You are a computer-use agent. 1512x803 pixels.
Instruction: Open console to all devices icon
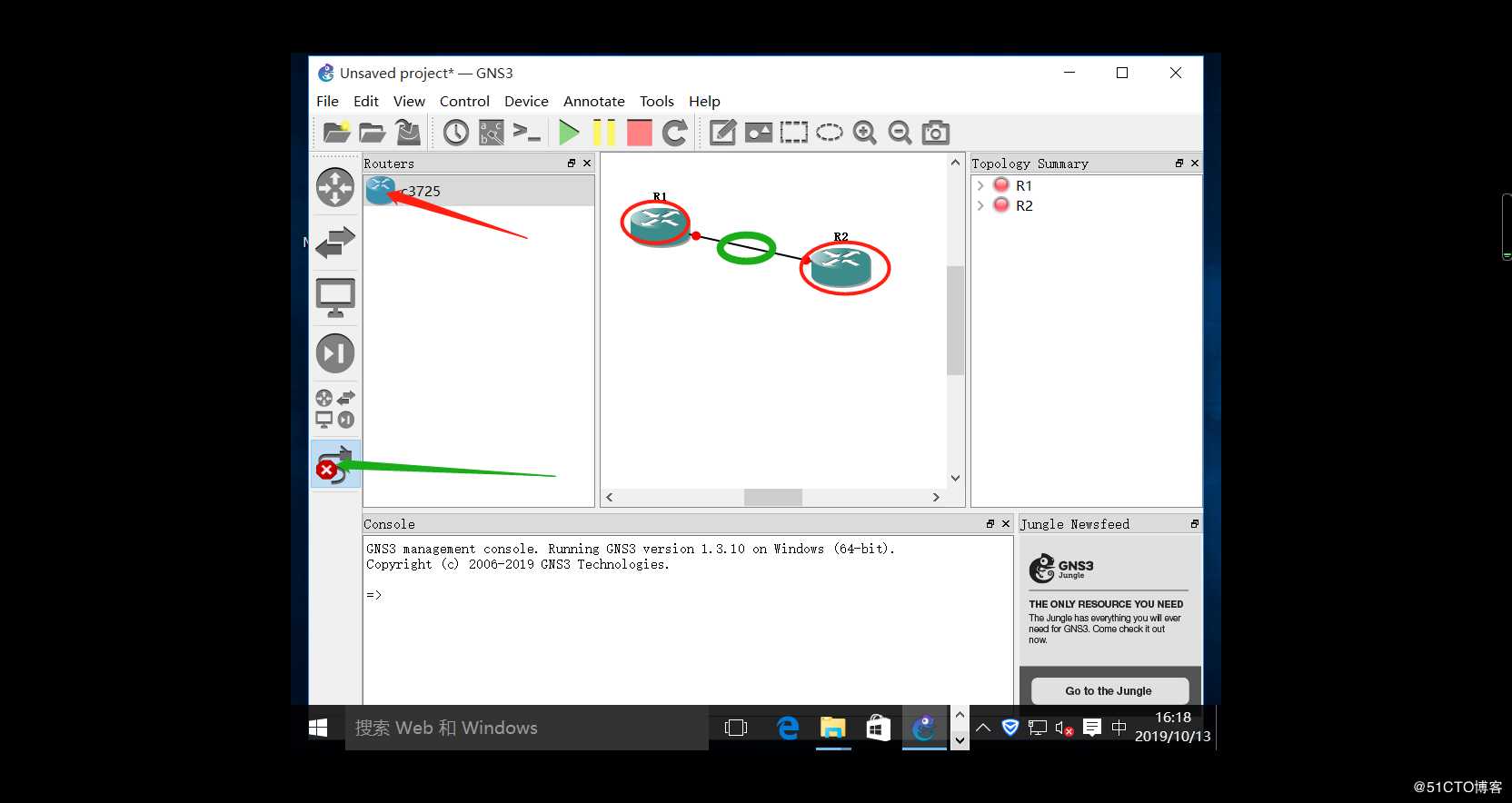click(x=527, y=133)
